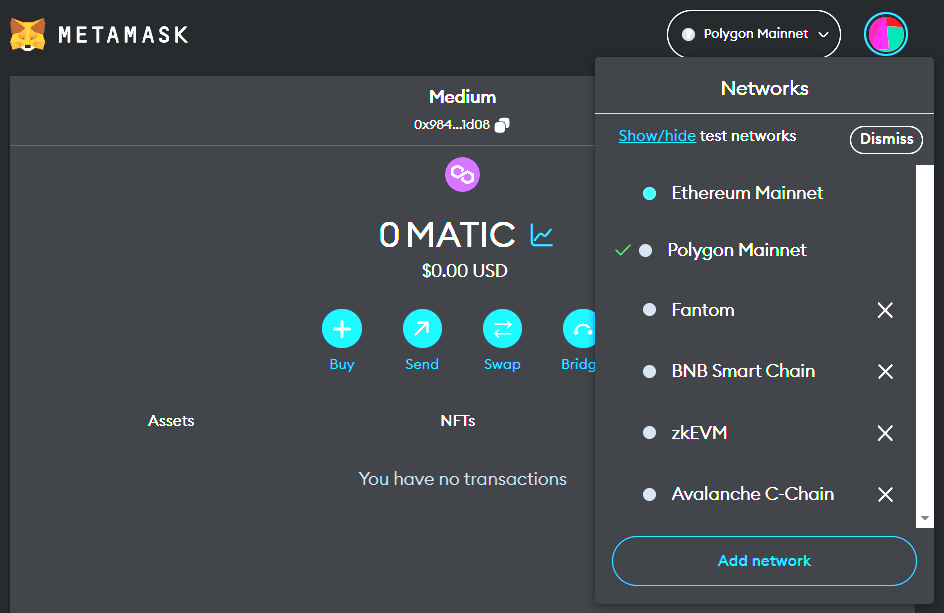Remove the zkEVM network
This screenshot has width=944, height=613.
tap(885, 433)
